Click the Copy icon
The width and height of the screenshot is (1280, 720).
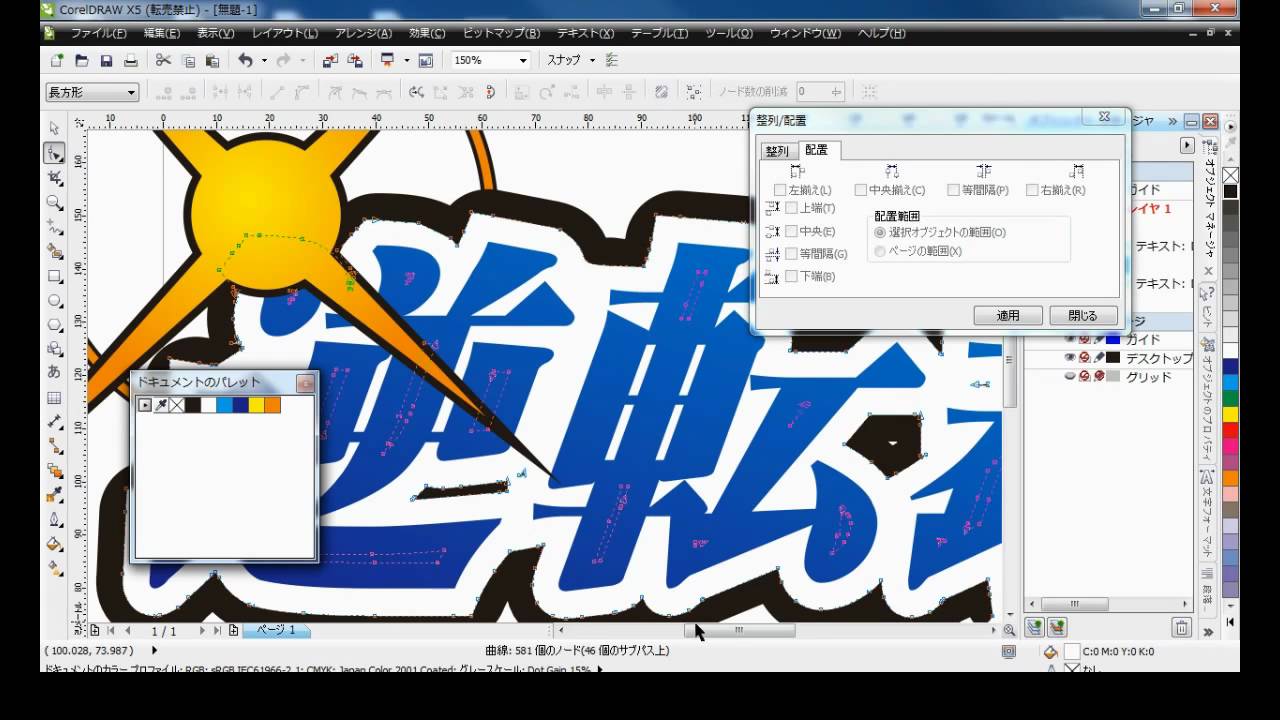pyautogui.click(x=188, y=60)
